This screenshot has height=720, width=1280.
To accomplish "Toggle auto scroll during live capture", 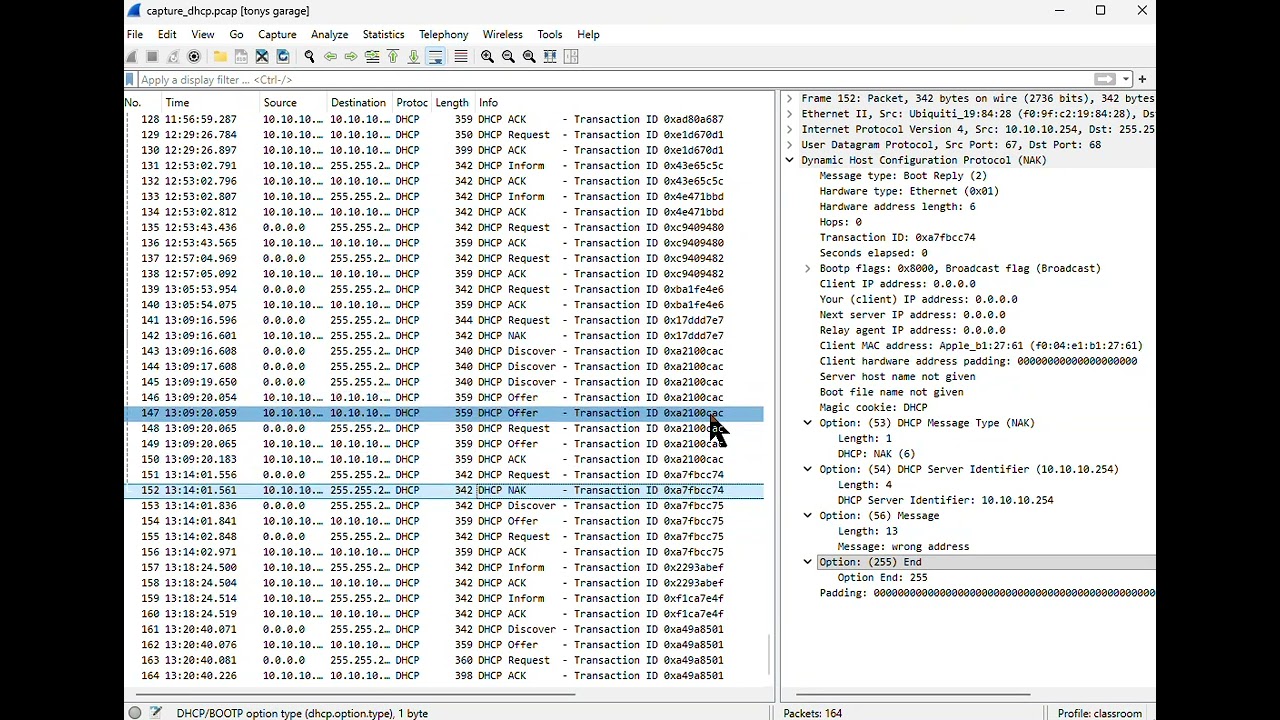I will point(435,57).
